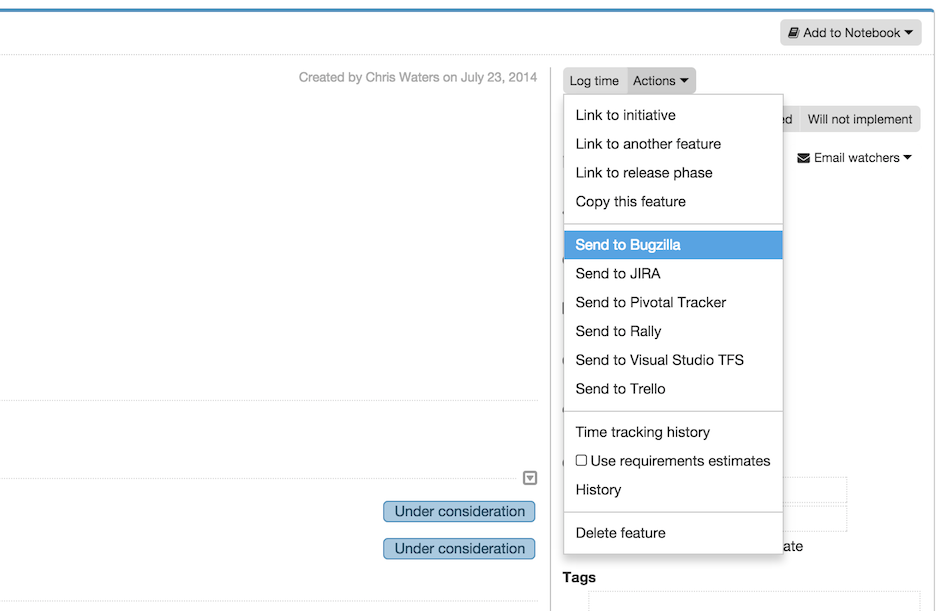Screen dimensions: 940x611
Task: Select Send to Trello
Action: (618, 388)
